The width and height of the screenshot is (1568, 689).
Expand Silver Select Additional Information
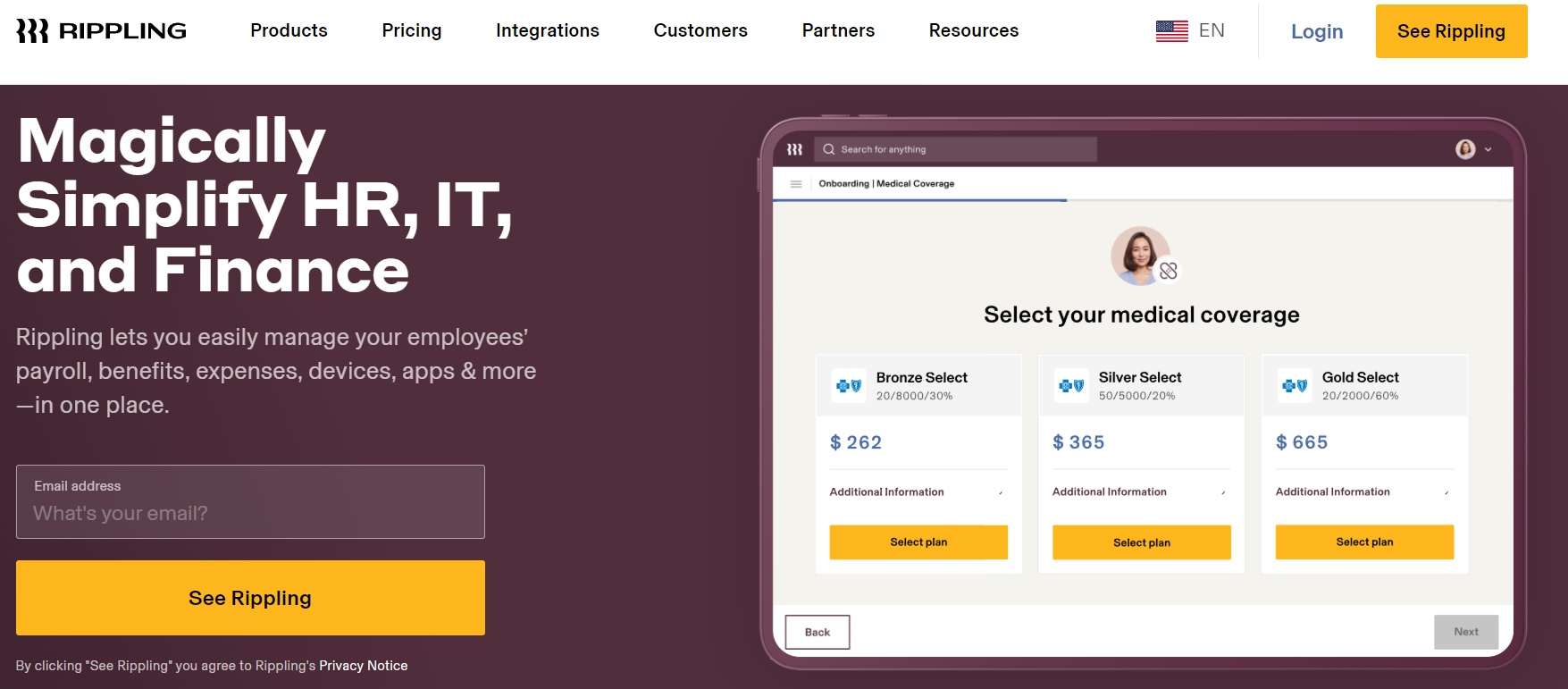[x=1223, y=492]
